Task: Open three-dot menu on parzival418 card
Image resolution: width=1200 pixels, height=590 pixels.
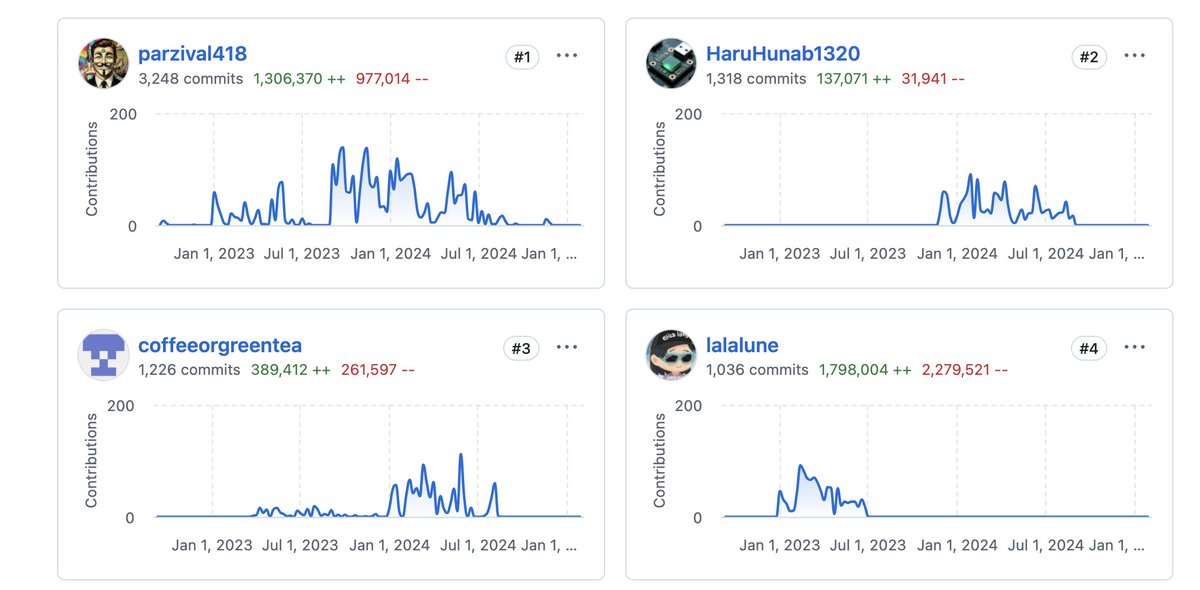Action: click(x=567, y=56)
